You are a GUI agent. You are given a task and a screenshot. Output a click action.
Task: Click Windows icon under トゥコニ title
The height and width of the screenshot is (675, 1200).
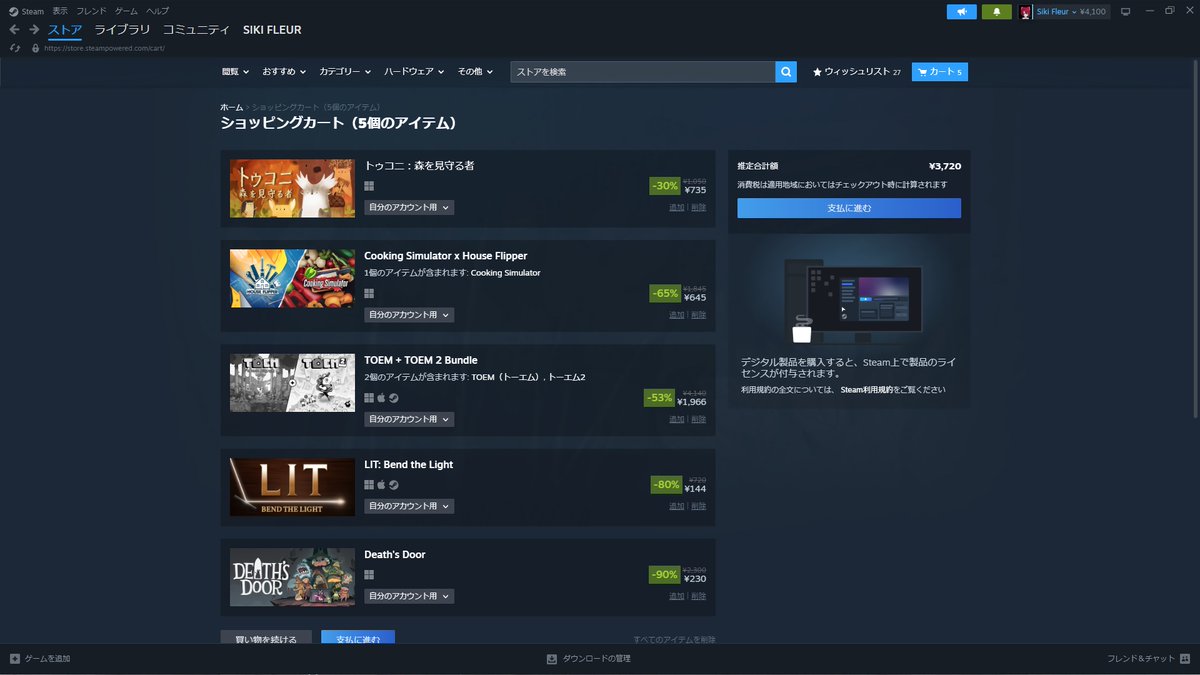369,186
